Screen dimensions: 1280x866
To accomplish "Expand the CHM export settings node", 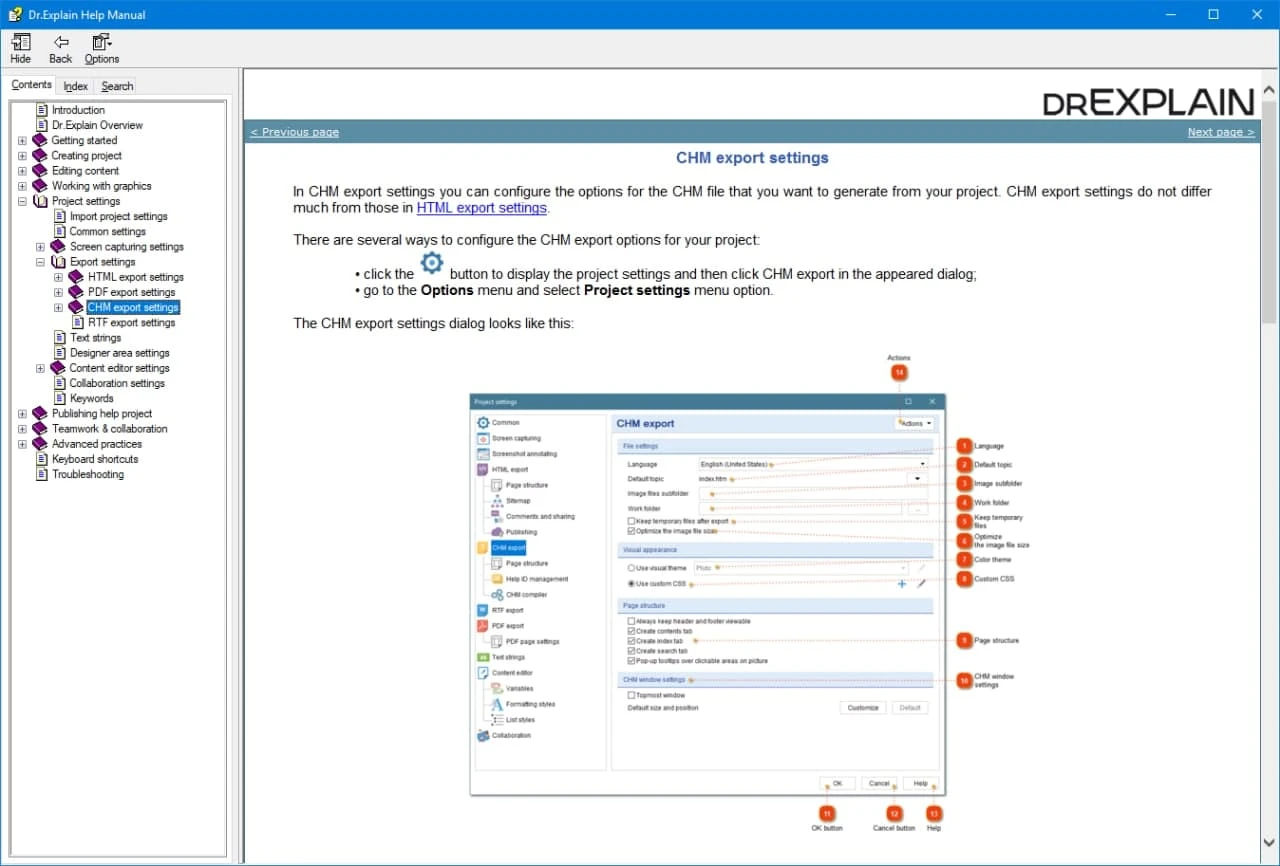I will [58, 307].
